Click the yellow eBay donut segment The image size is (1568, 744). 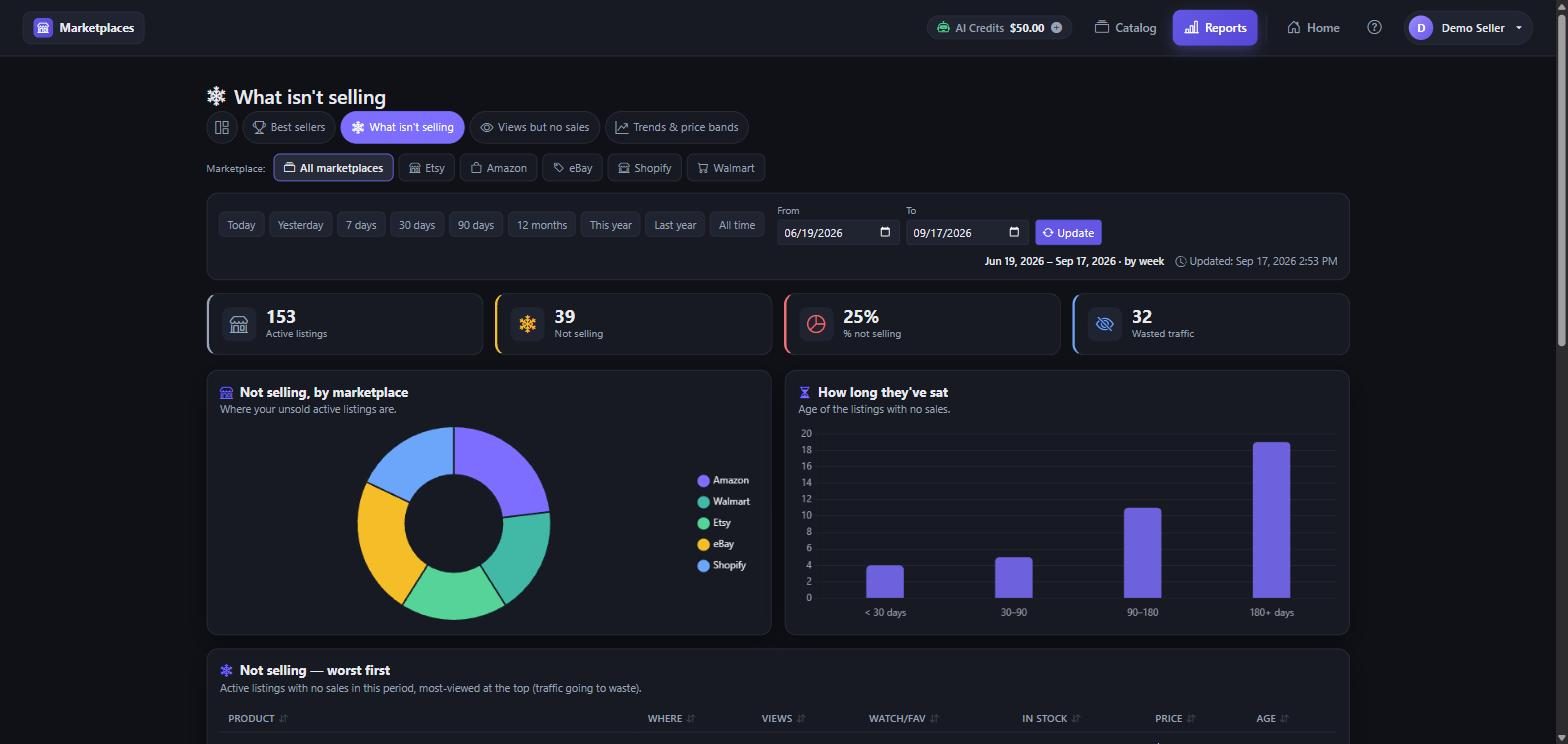tap(381, 540)
